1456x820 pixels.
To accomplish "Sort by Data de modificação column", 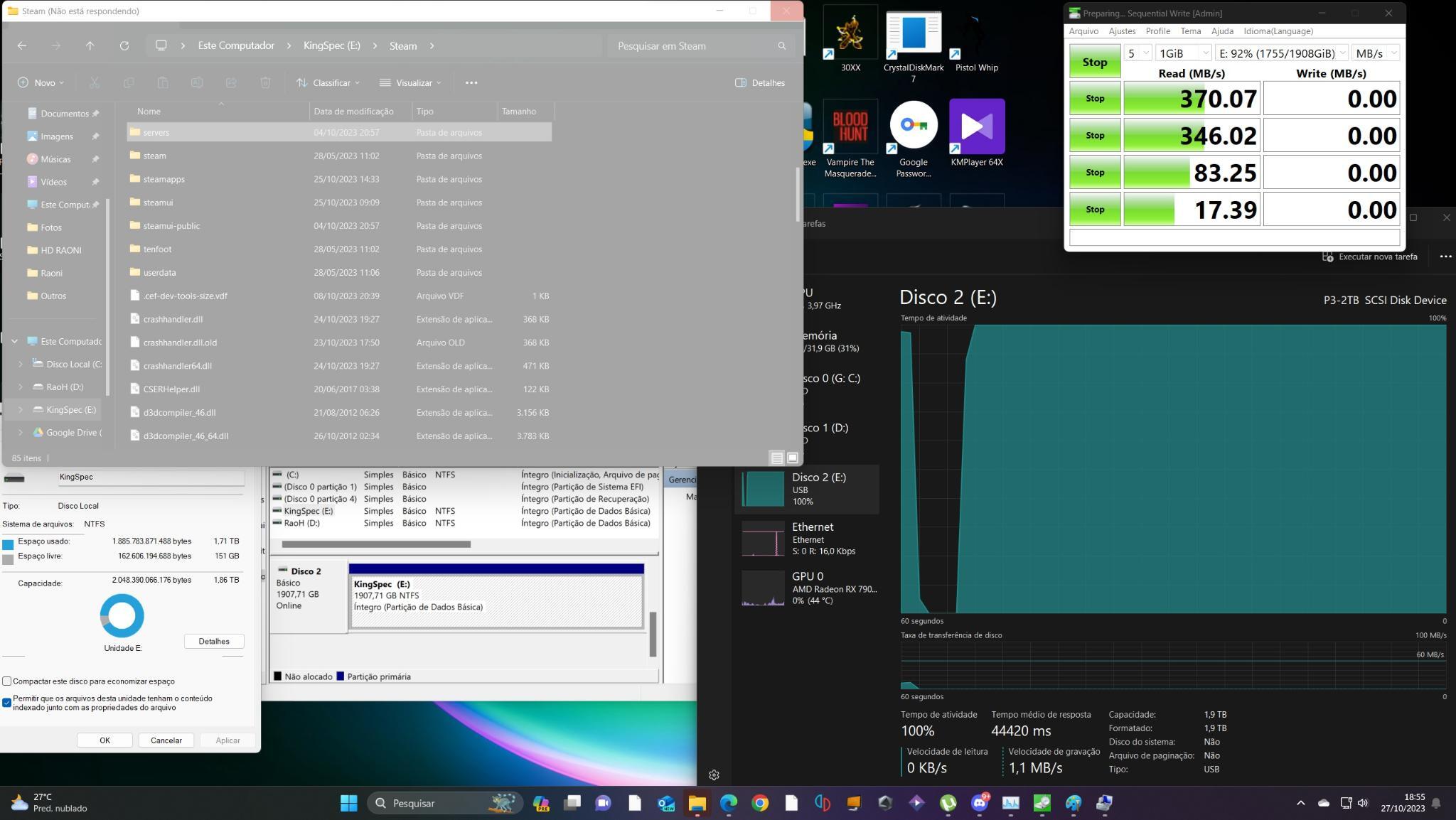I will pos(360,111).
